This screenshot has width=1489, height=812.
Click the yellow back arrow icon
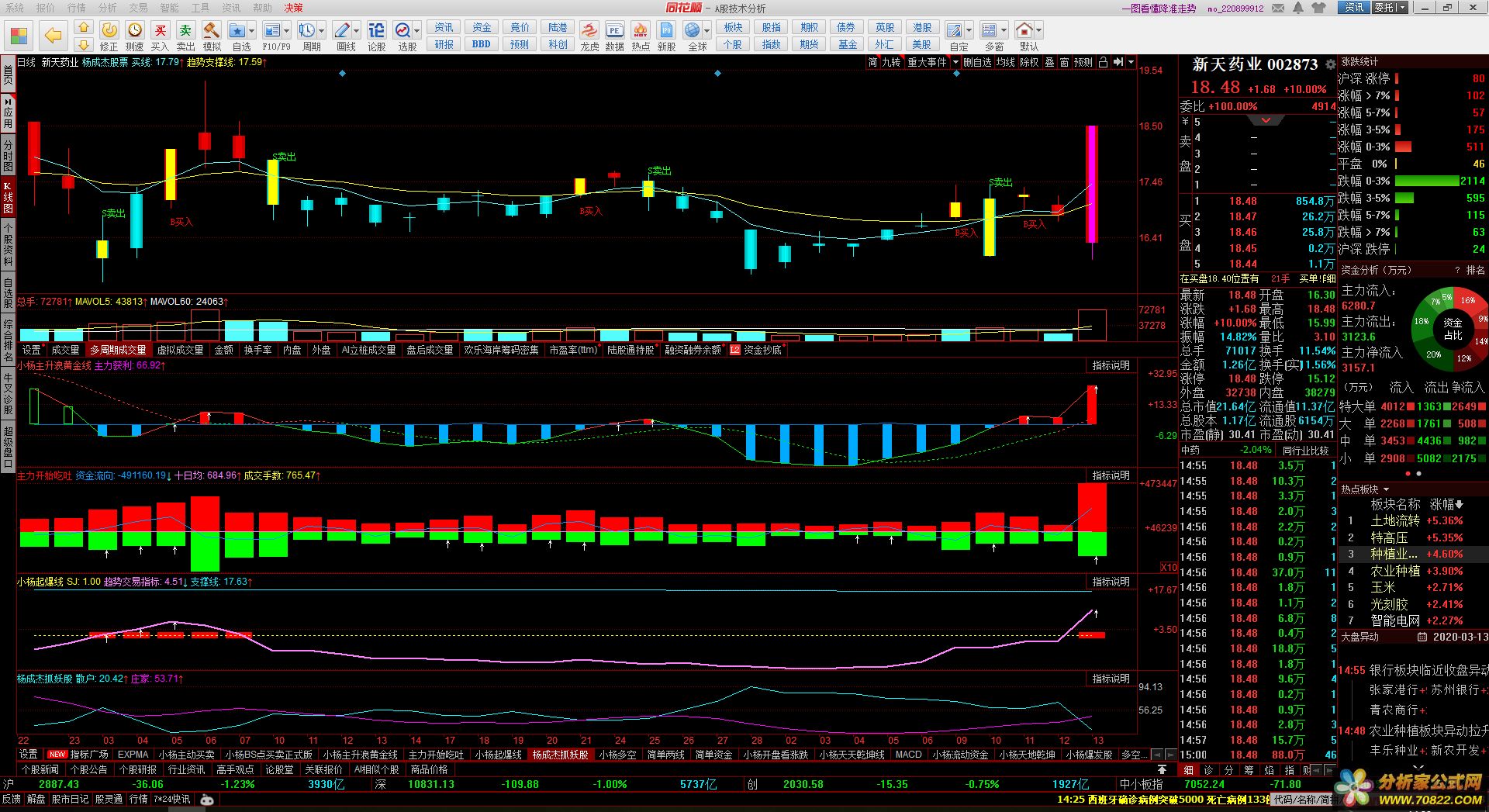pos(52,35)
